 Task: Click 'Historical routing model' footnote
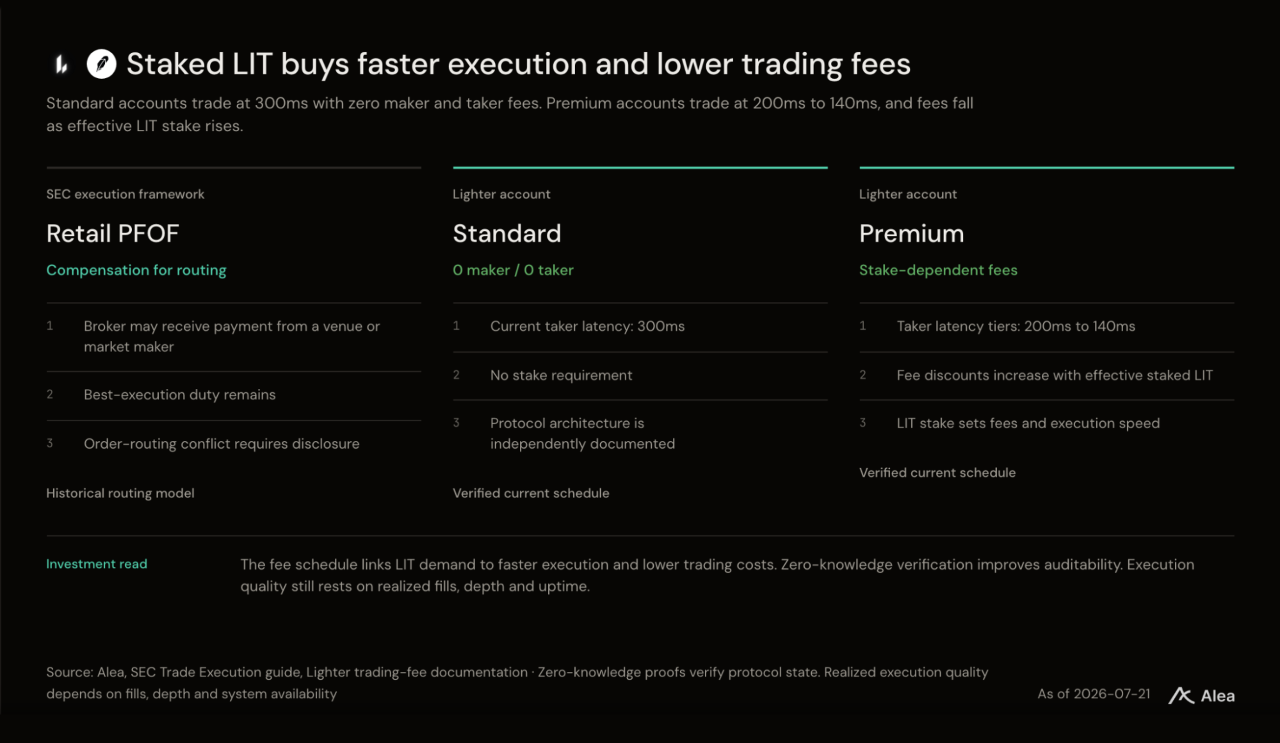pos(120,493)
